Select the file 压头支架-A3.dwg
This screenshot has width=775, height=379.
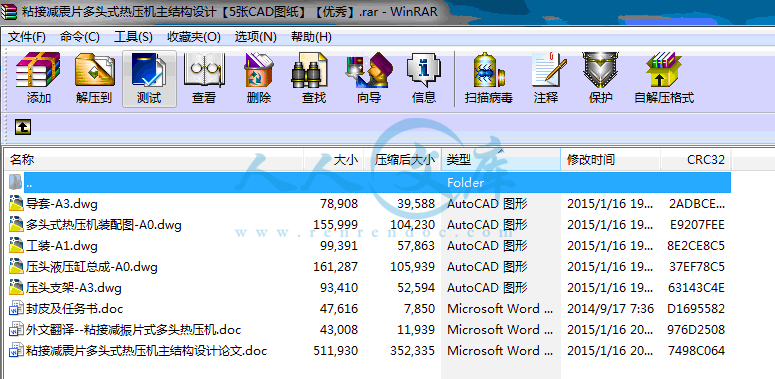(x=74, y=288)
